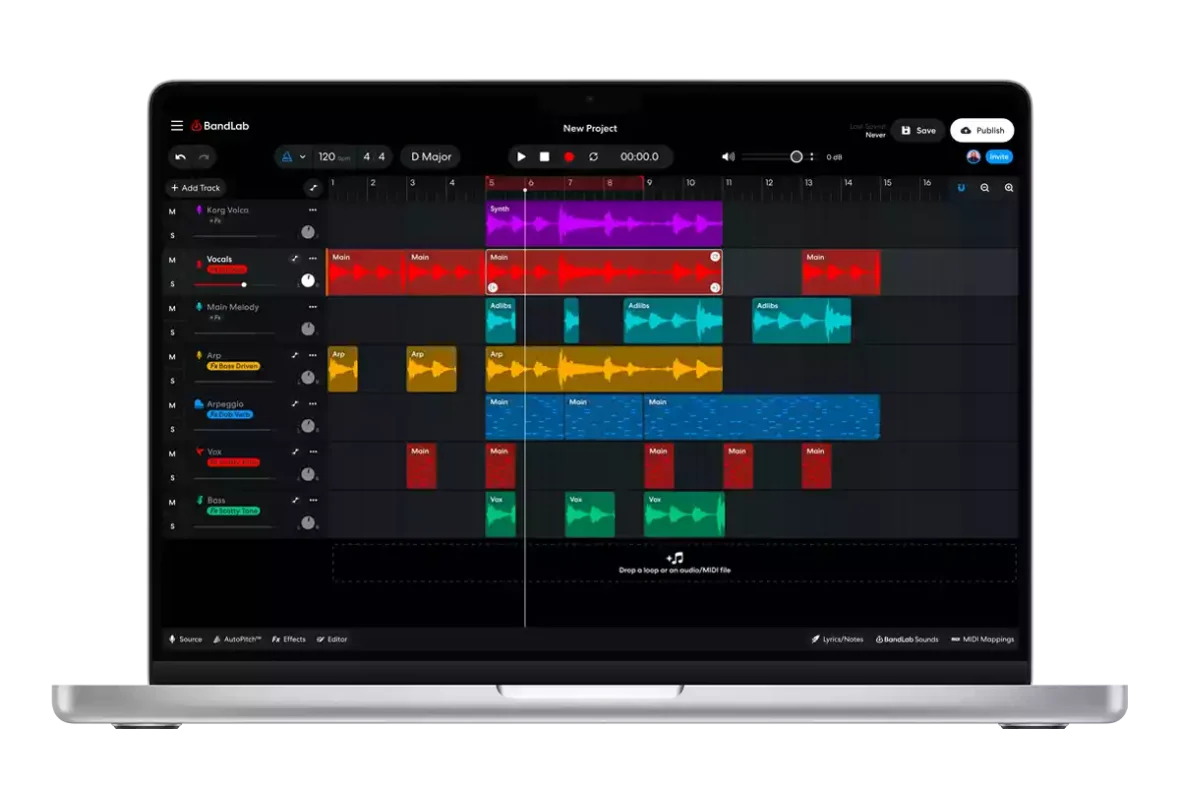
Task: Solo the Bass track
Action: pyautogui.click(x=172, y=525)
